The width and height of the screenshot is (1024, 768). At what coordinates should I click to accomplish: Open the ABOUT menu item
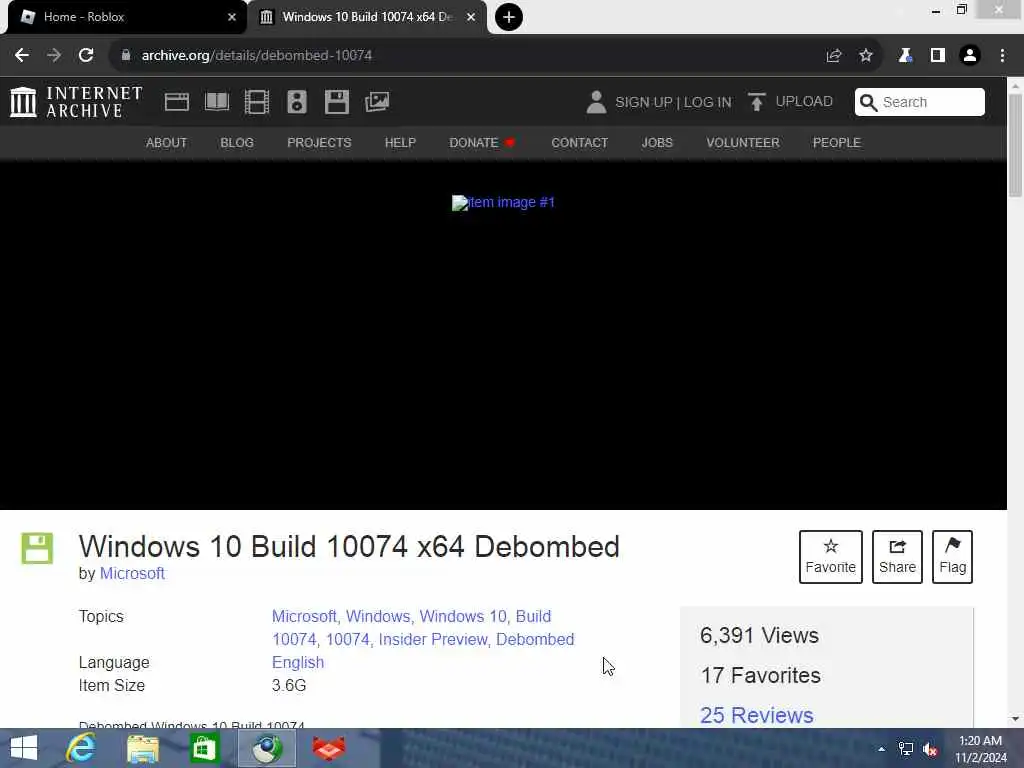pyautogui.click(x=167, y=142)
